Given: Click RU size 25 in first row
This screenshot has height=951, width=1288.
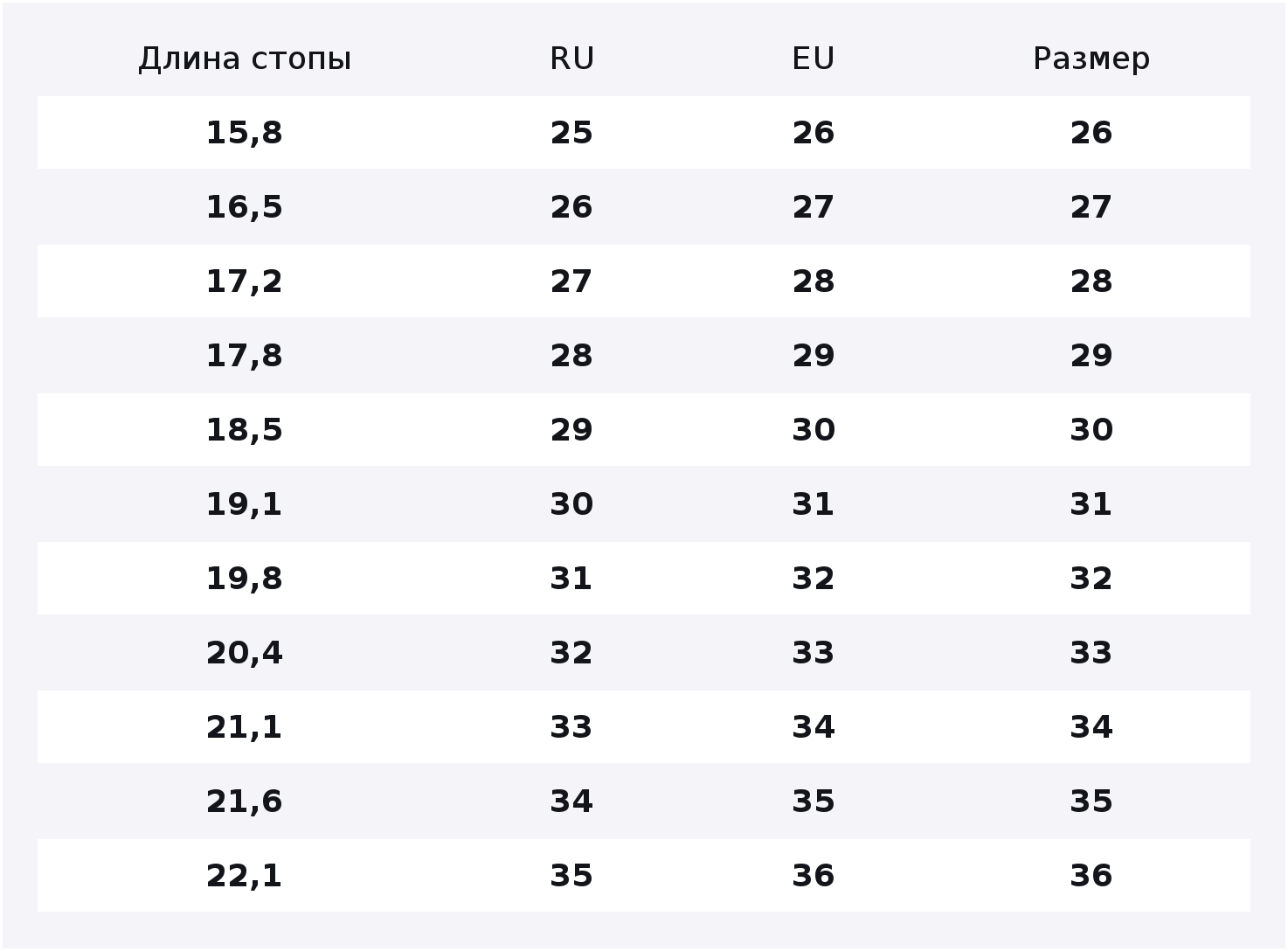Looking at the screenshot, I should 571,133.
